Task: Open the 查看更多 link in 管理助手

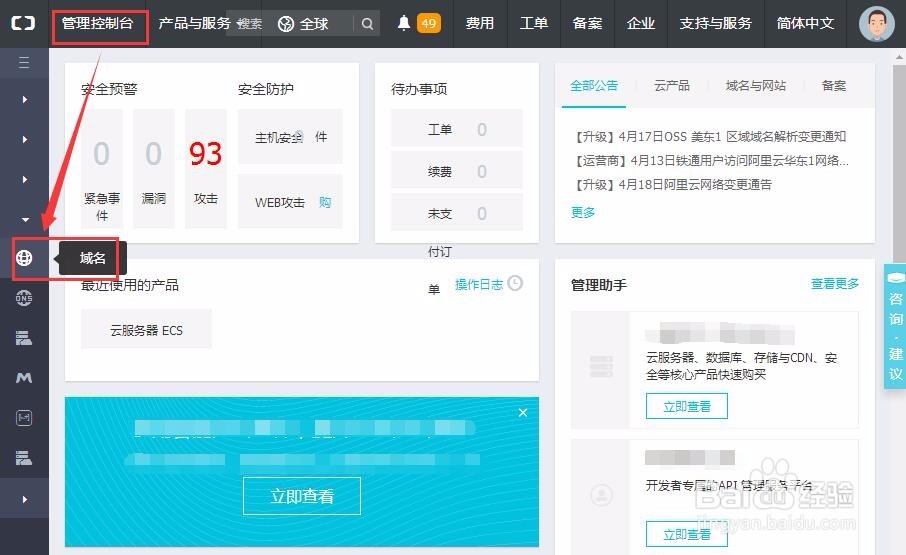Action: 834,284
